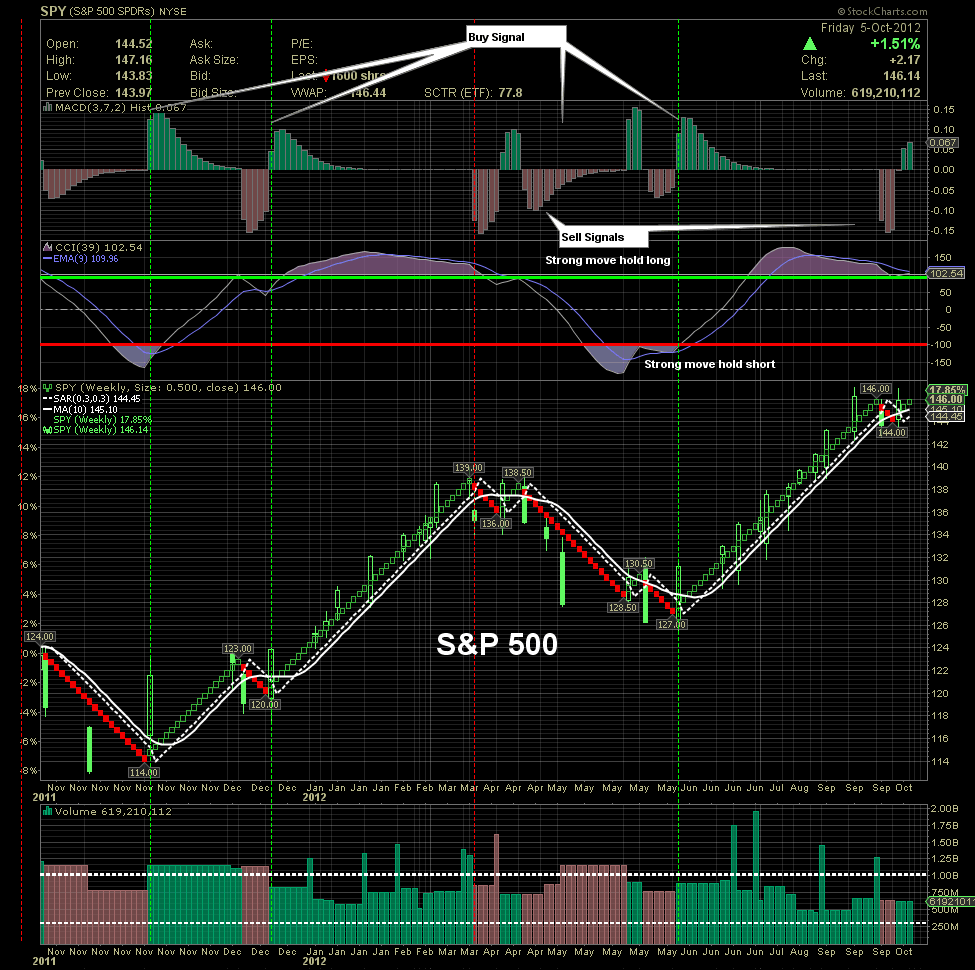Click the '124.00' price label on chart
This screenshot has height=970, width=975.
[x=40, y=637]
